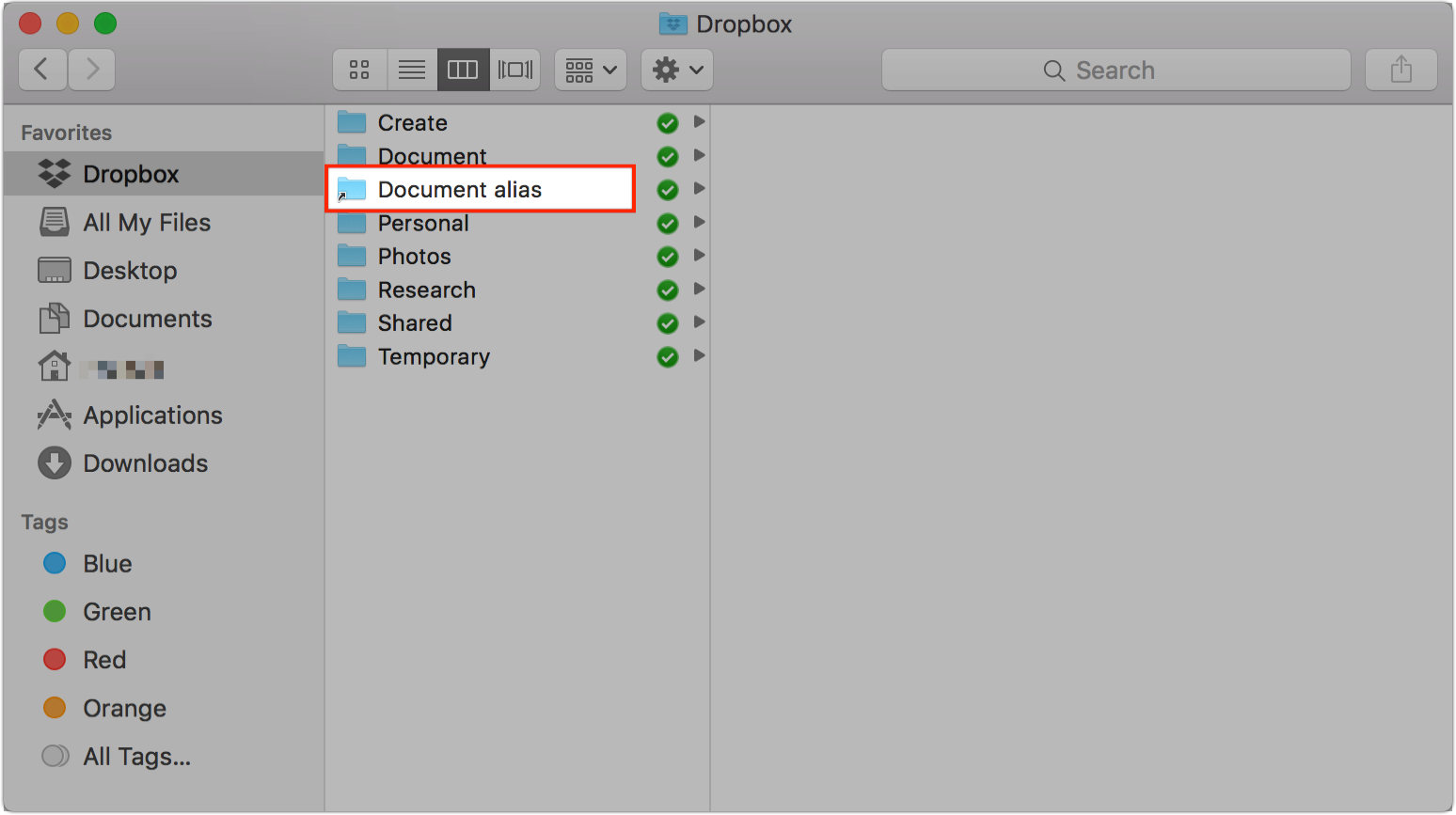Select column view button

[x=463, y=70]
